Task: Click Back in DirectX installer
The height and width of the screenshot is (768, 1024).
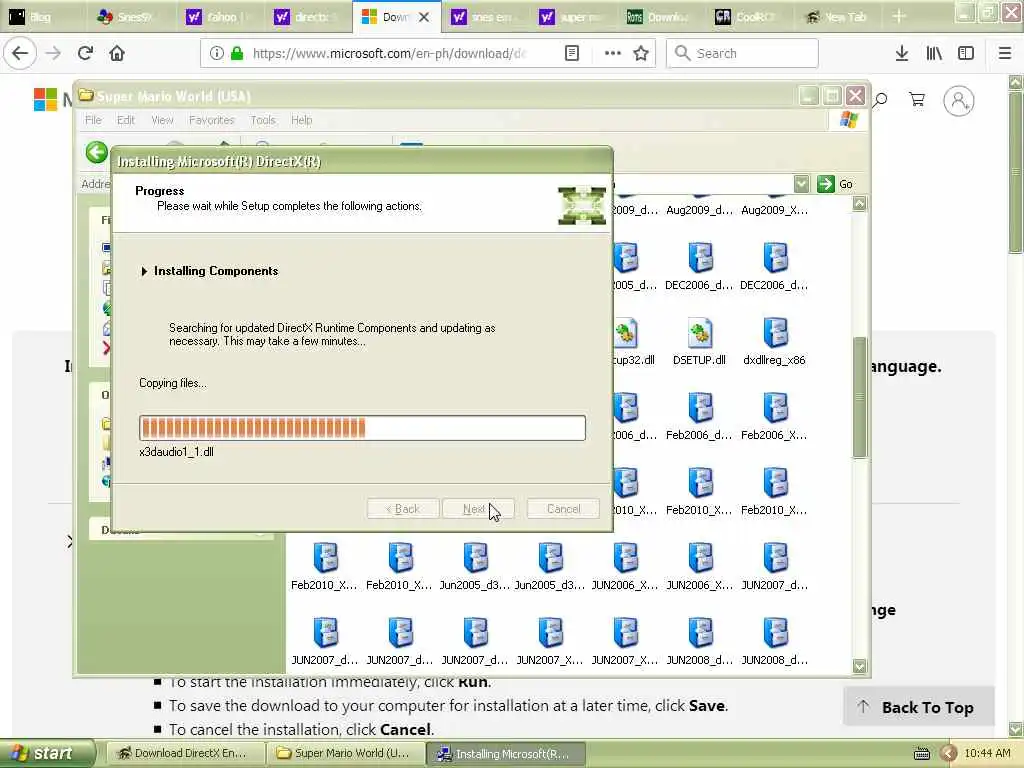Action: click(403, 509)
